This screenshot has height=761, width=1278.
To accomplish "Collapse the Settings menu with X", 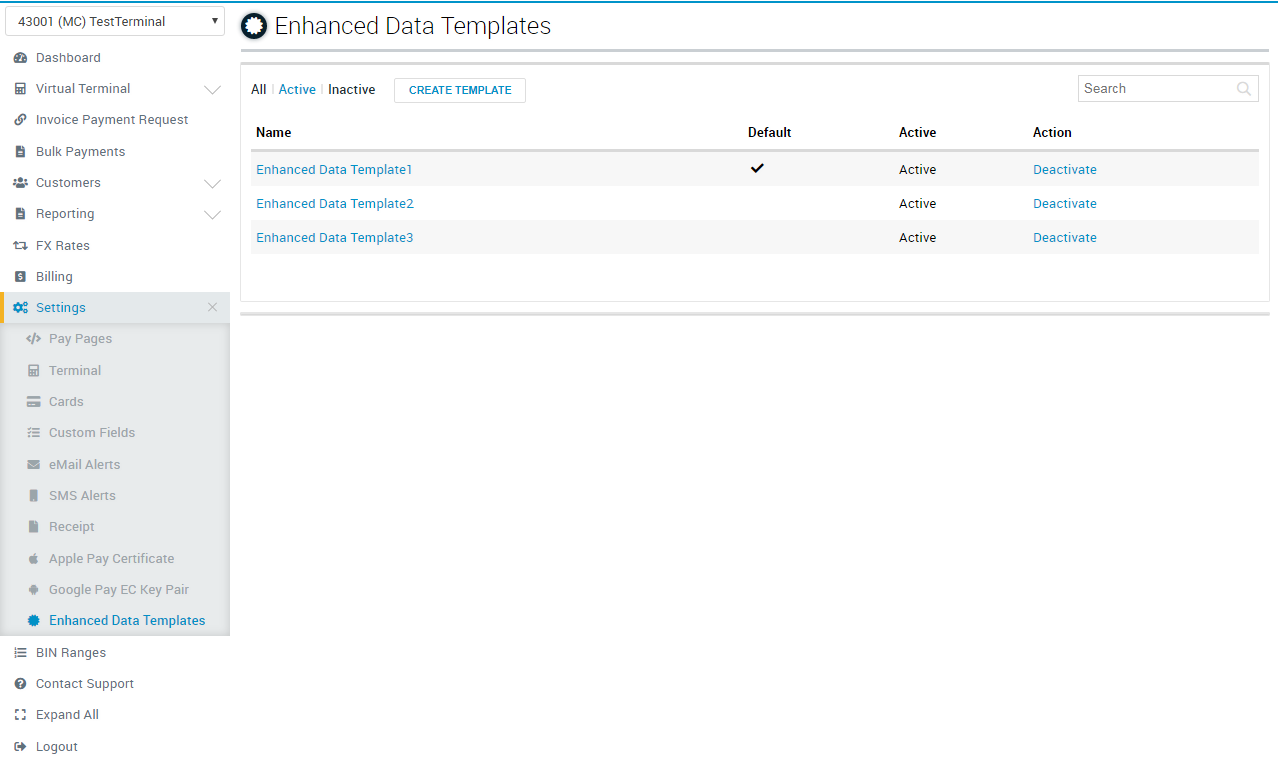I will [x=212, y=308].
